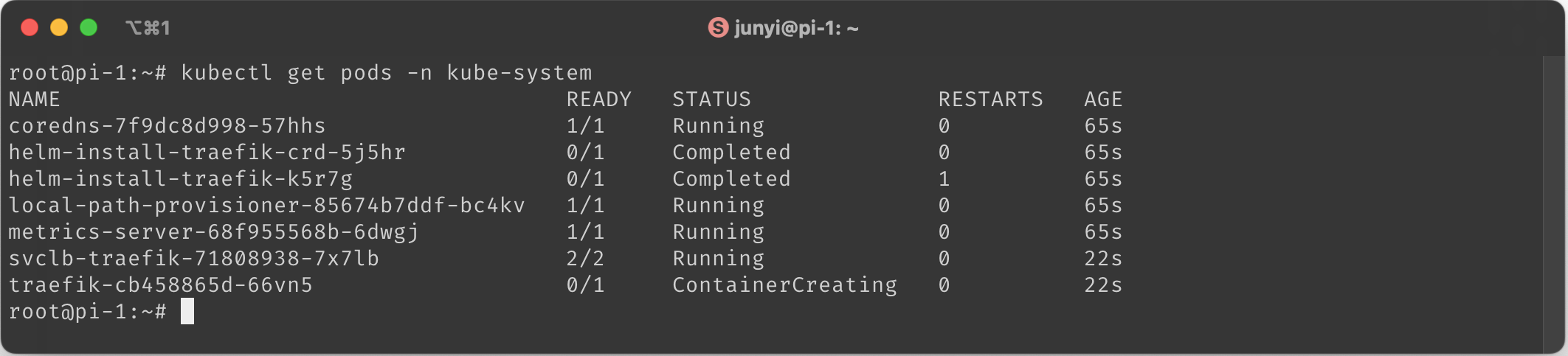Image resolution: width=1568 pixels, height=356 pixels.
Task: Click the SSH session icon in title
Action: [718, 28]
